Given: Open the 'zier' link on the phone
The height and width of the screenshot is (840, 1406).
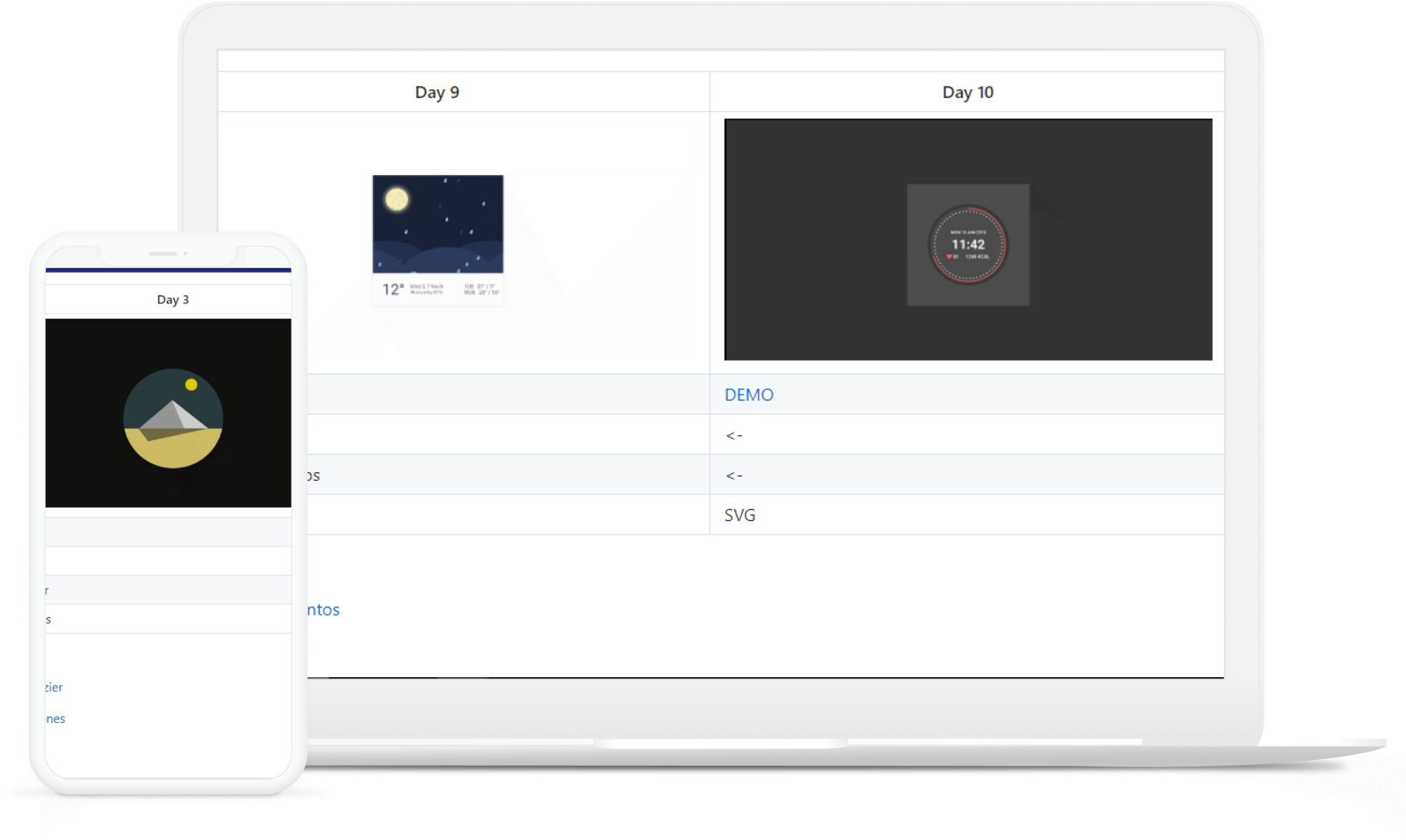Looking at the screenshot, I should [x=54, y=687].
